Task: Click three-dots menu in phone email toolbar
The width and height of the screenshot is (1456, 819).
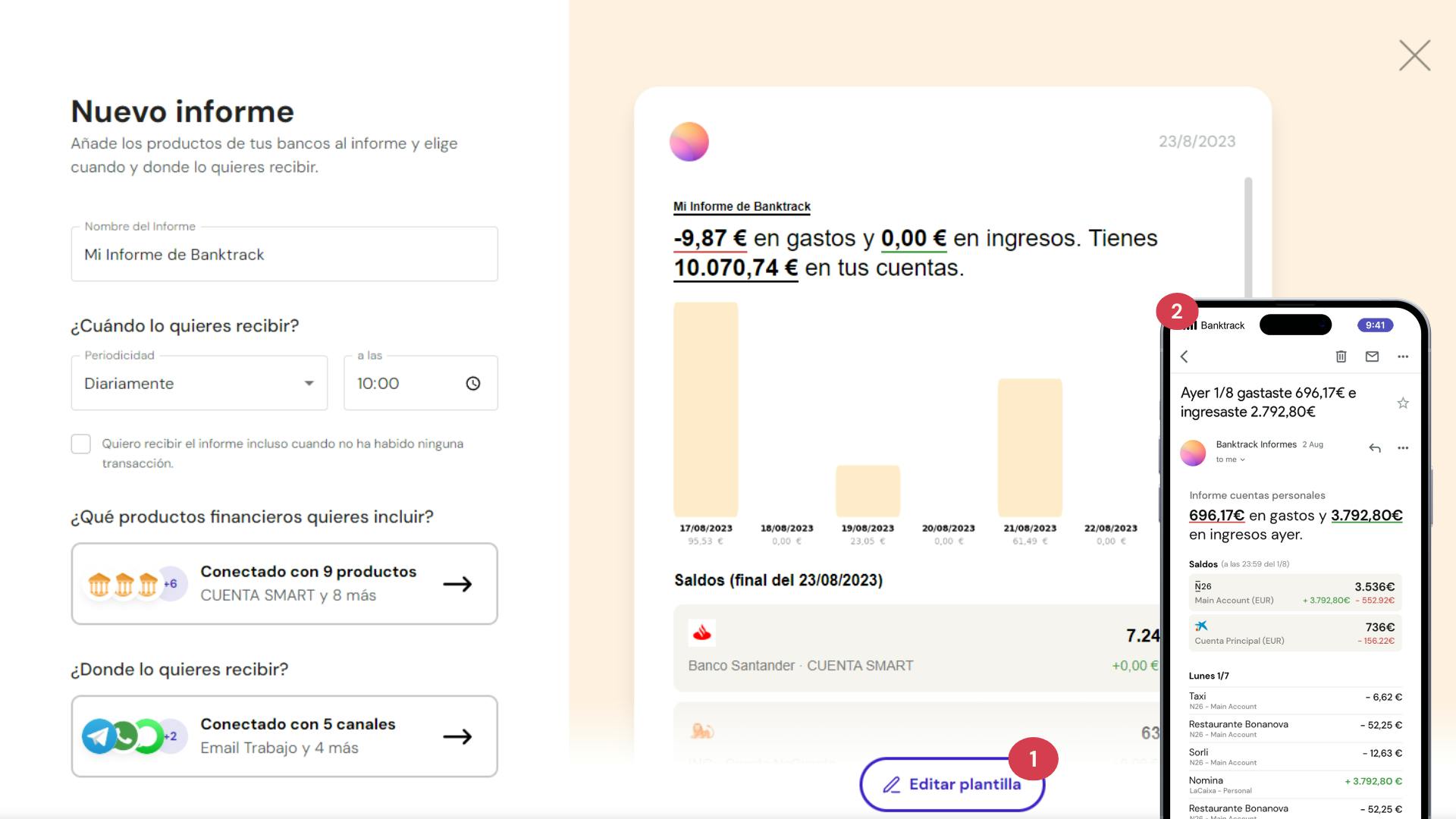Action: point(1403,356)
